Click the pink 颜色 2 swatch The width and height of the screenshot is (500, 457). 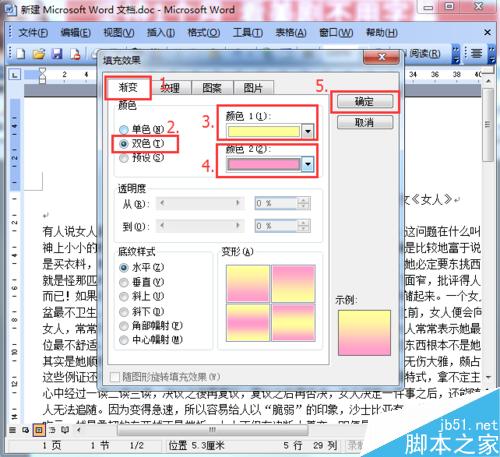(264, 164)
